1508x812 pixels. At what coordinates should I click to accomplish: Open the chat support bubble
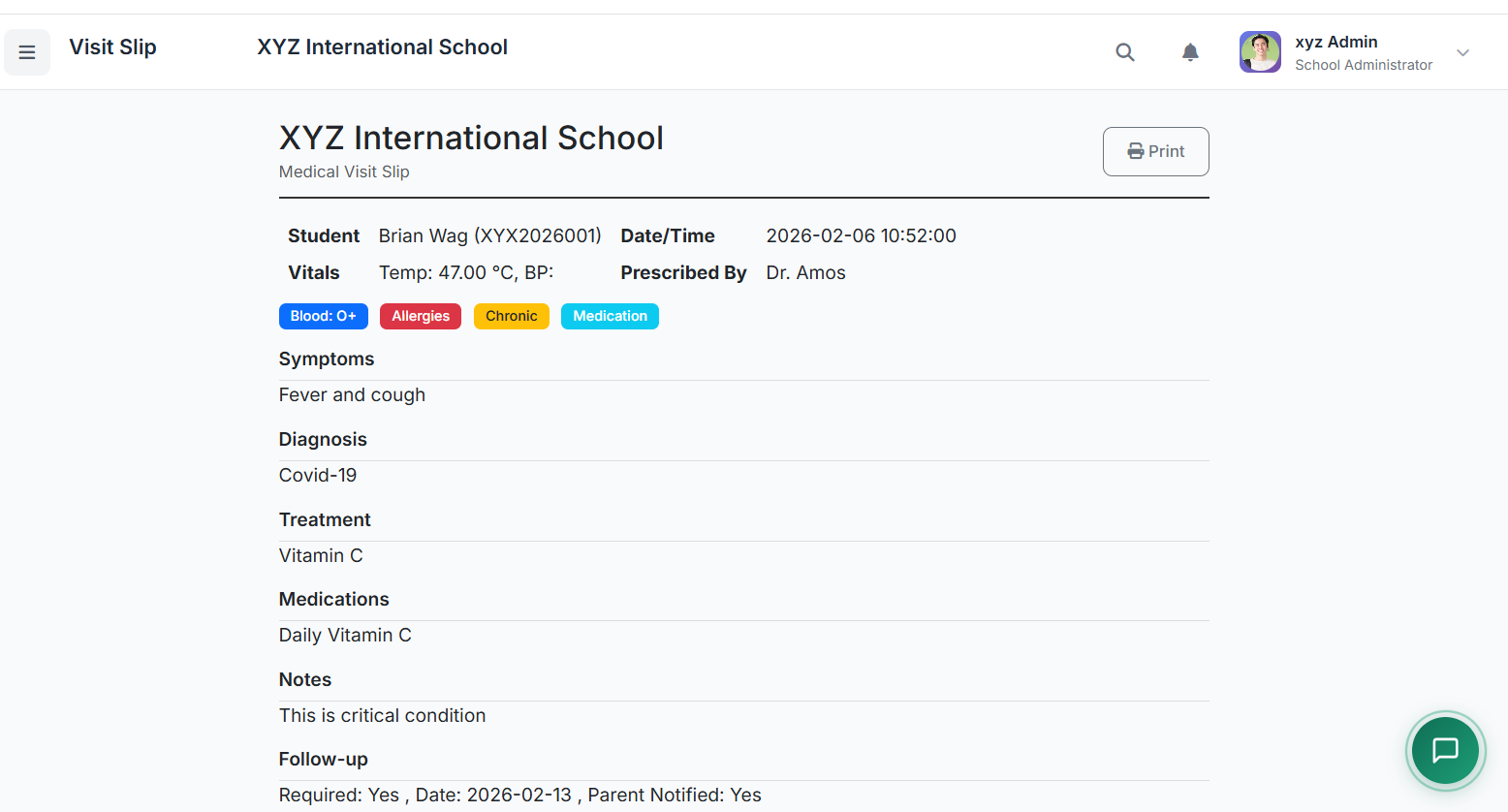[x=1445, y=750]
